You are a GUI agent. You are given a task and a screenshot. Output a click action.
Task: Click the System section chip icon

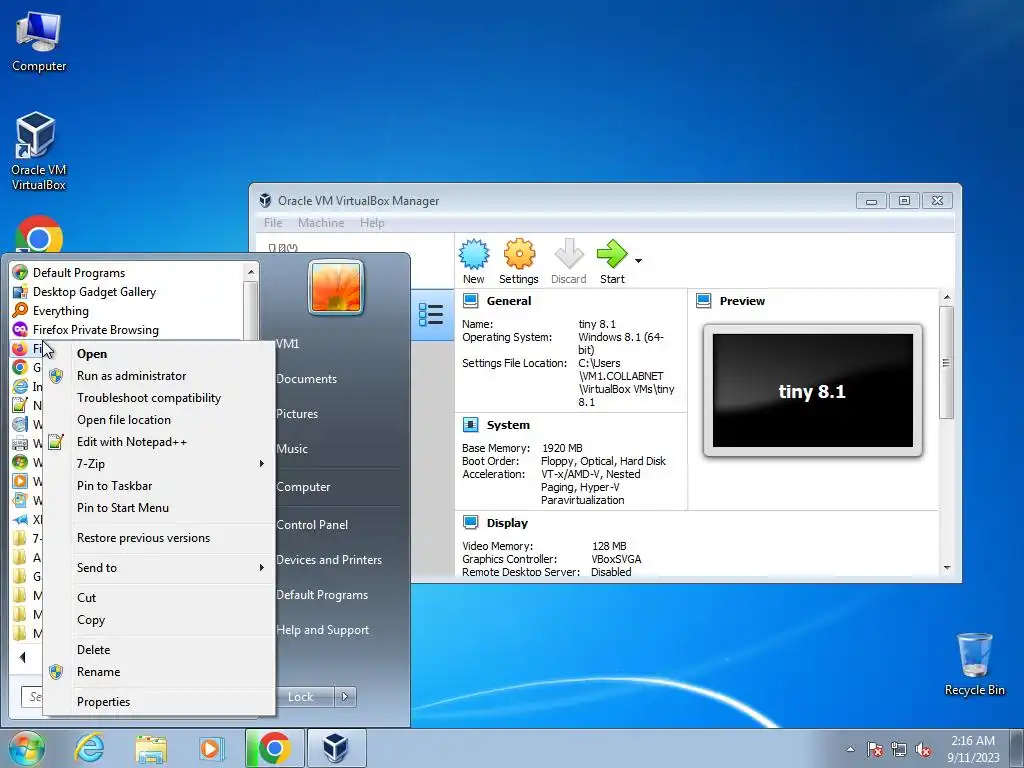[470, 425]
